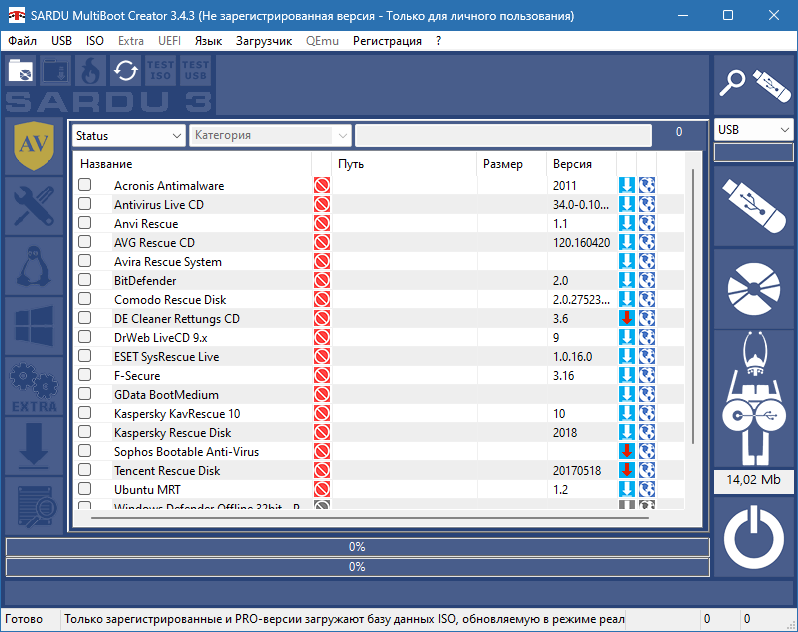Check the F-Secure checkbox

tap(84, 375)
